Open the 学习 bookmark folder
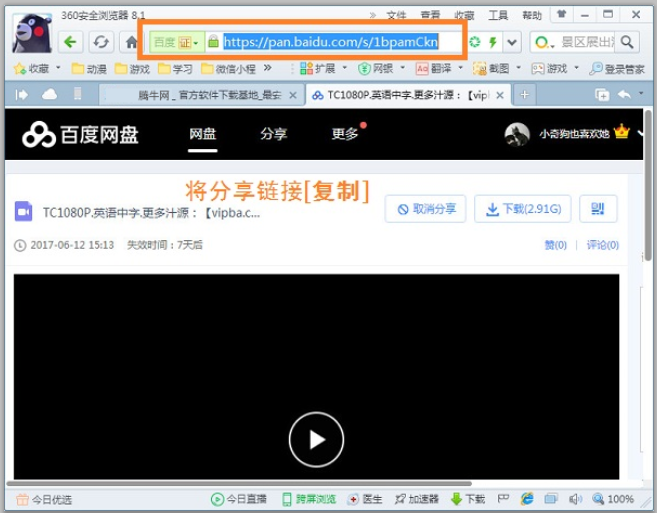 (175, 68)
